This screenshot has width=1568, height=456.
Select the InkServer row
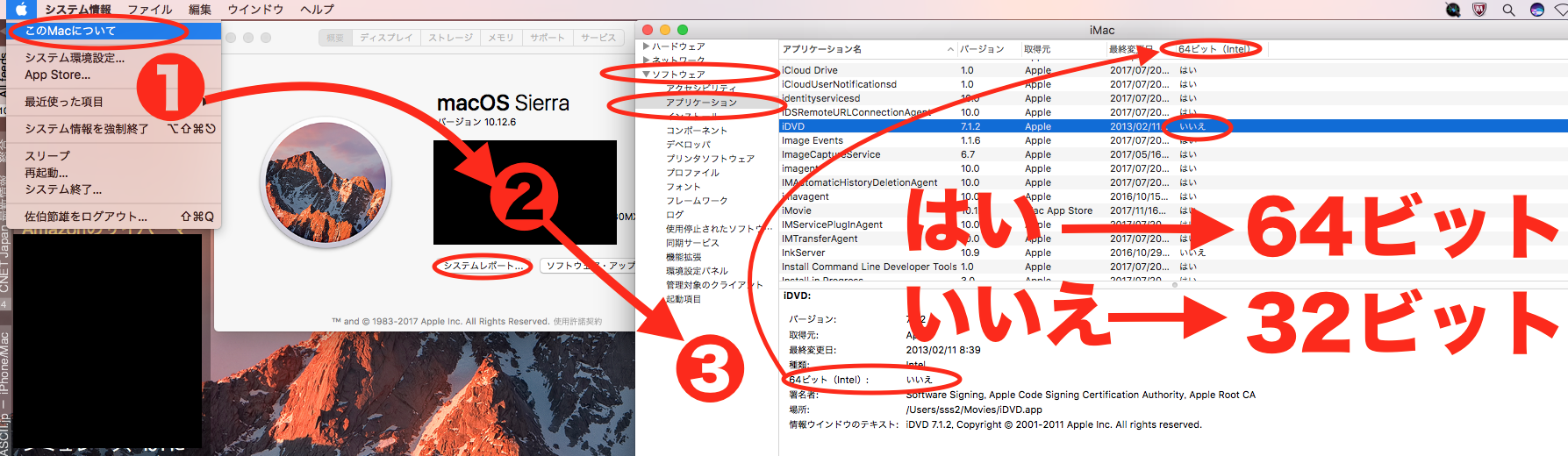(1173, 253)
